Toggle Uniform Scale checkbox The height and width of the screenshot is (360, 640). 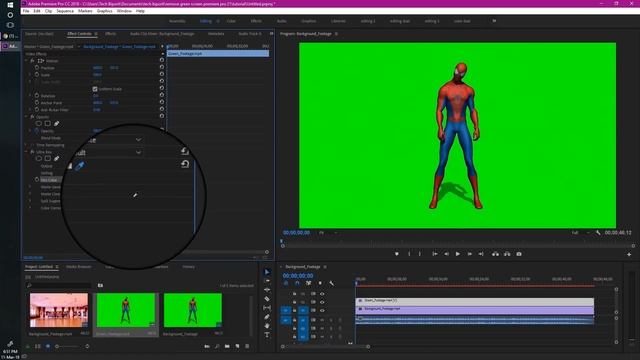click(x=95, y=89)
